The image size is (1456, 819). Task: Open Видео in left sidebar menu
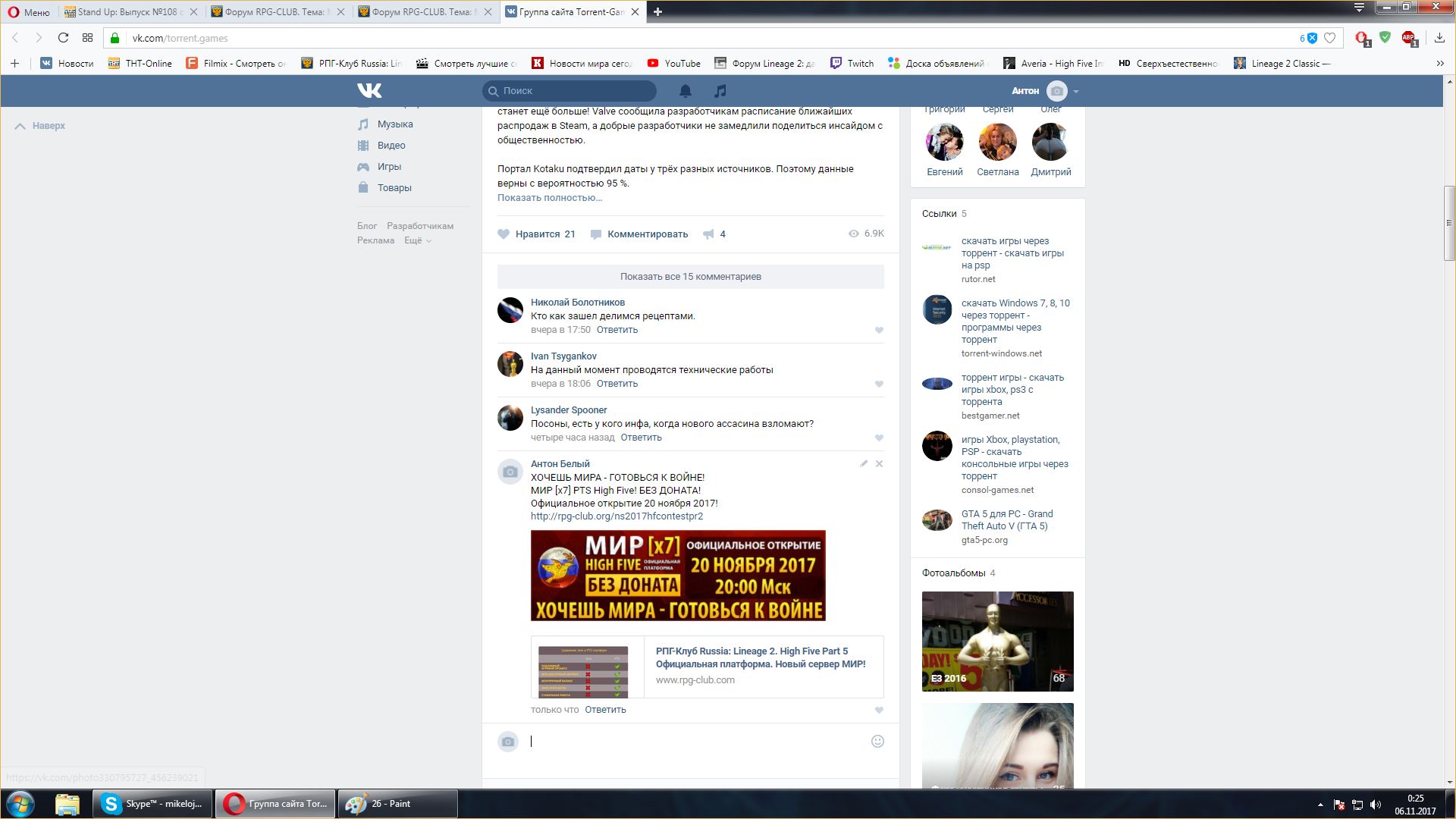coord(391,146)
